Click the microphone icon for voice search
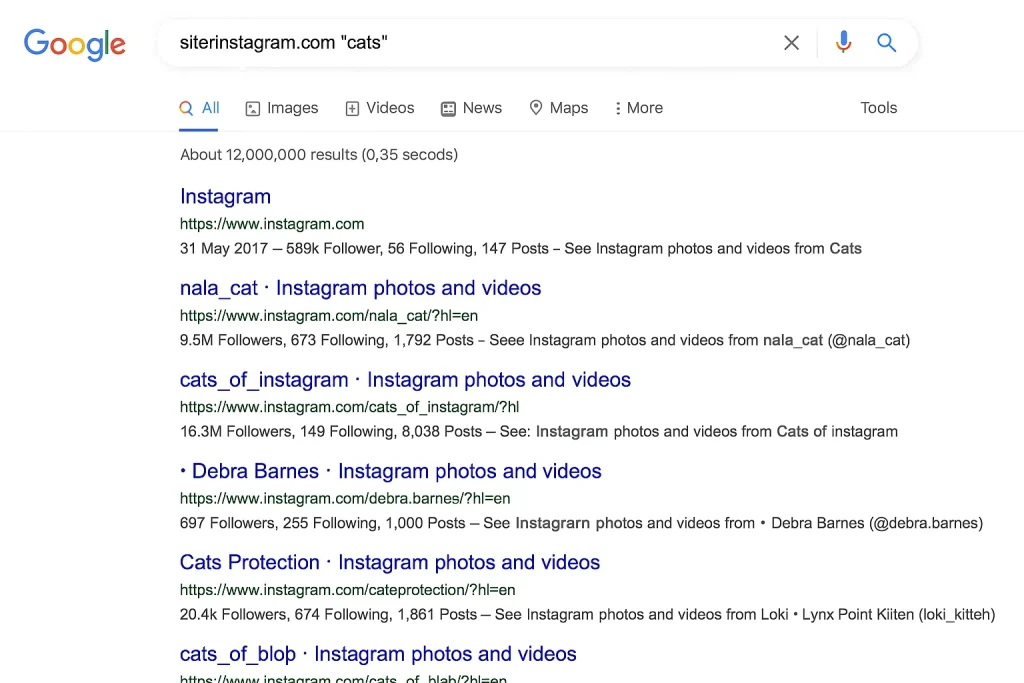The height and width of the screenshot is (683, 1024). tap(843, 42)
